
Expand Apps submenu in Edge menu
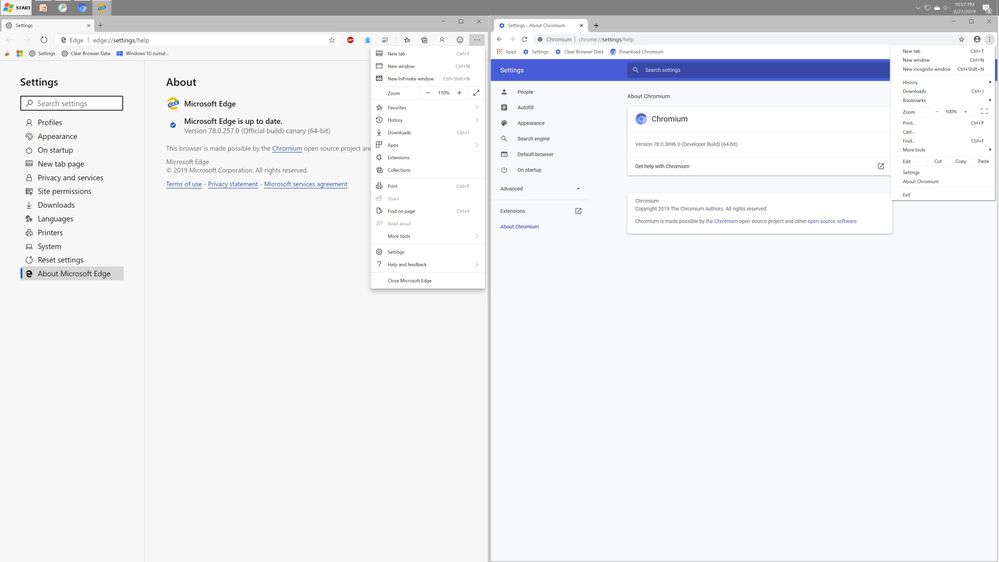(477, 145)
